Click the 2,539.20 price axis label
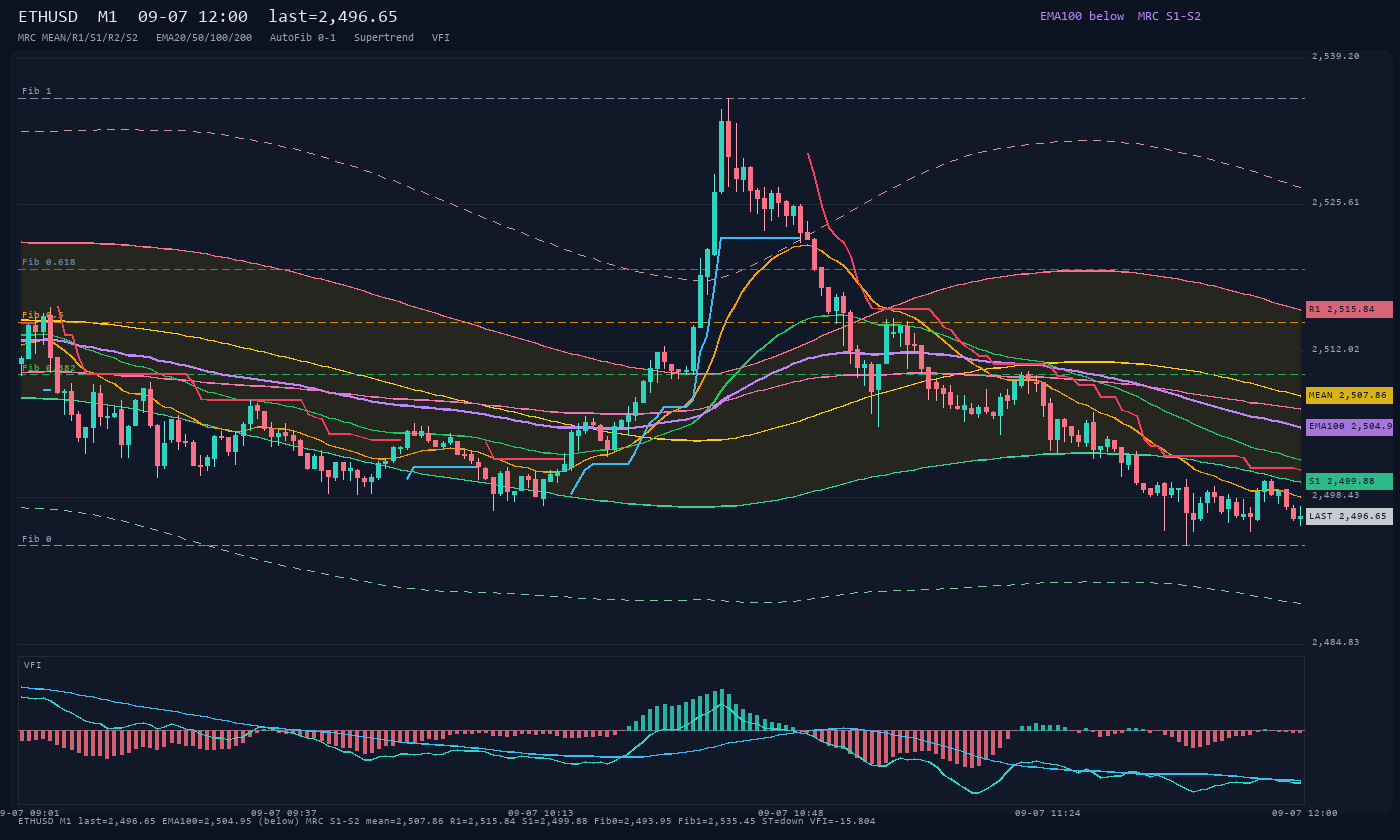 click(x=1336, y=57)
